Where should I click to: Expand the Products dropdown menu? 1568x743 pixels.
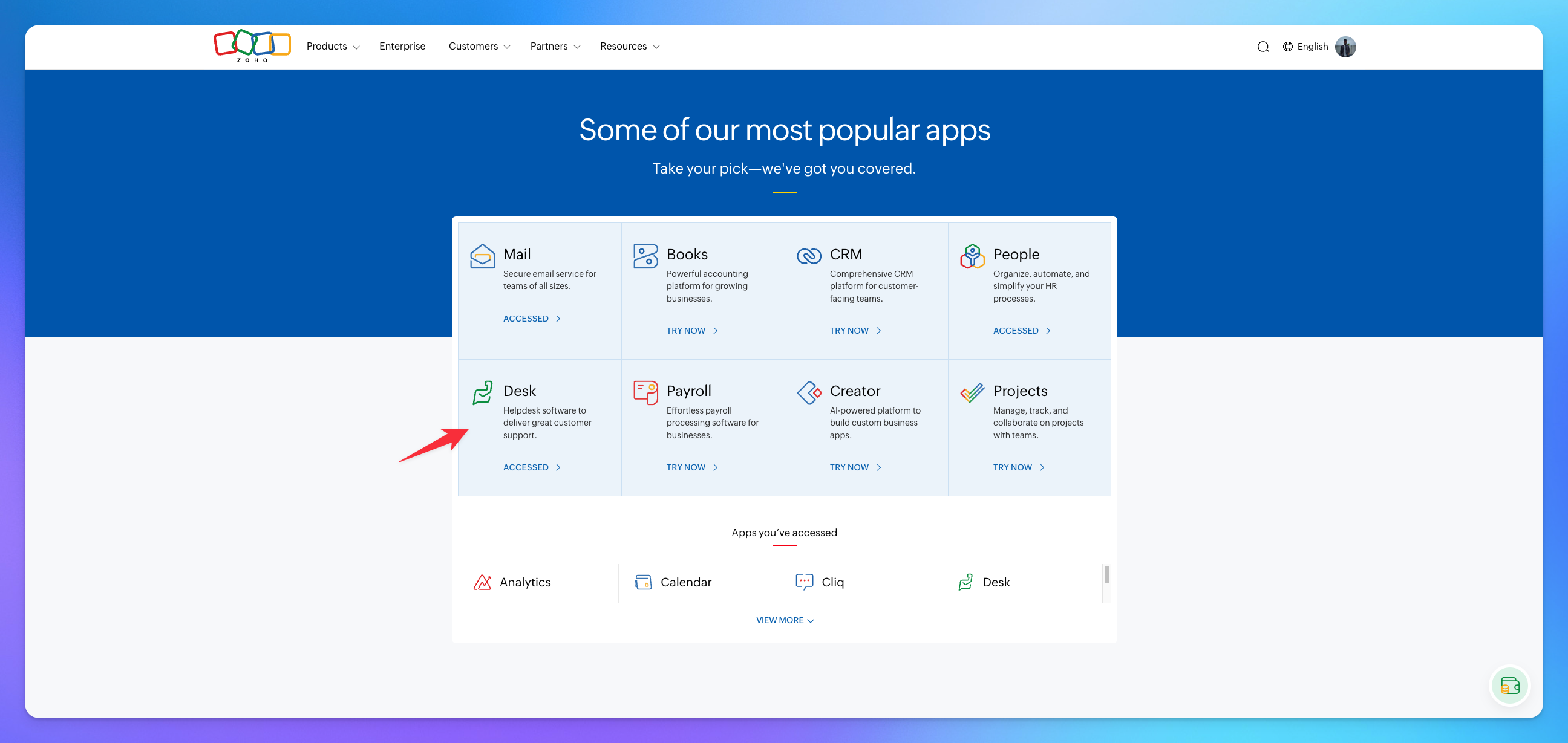(x=332, y=46)
